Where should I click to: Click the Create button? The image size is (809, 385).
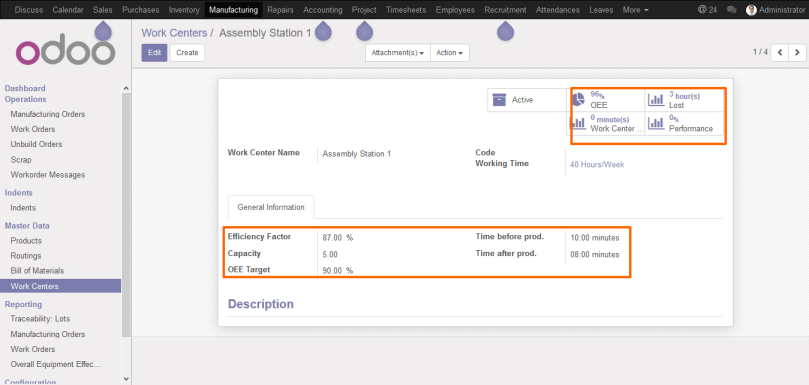[187, 53]
